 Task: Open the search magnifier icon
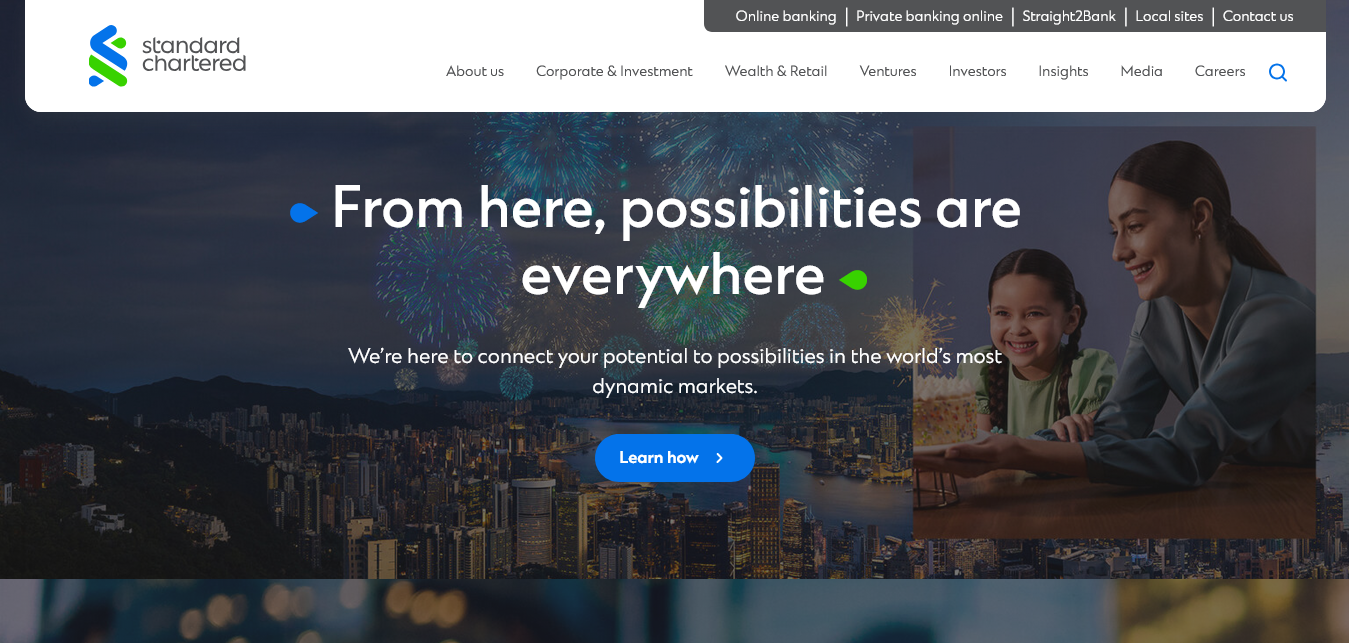coord(1278,72)
